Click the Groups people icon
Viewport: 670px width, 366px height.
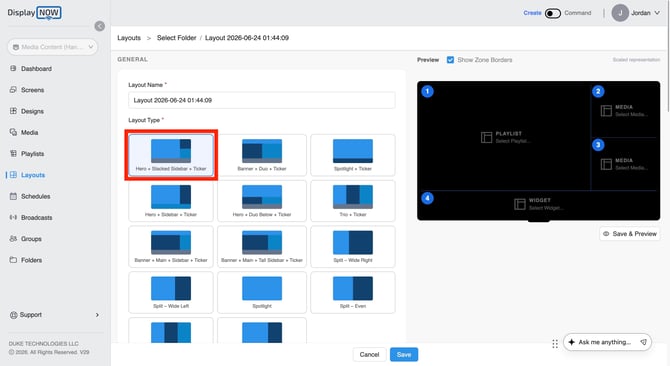(13, 239)
